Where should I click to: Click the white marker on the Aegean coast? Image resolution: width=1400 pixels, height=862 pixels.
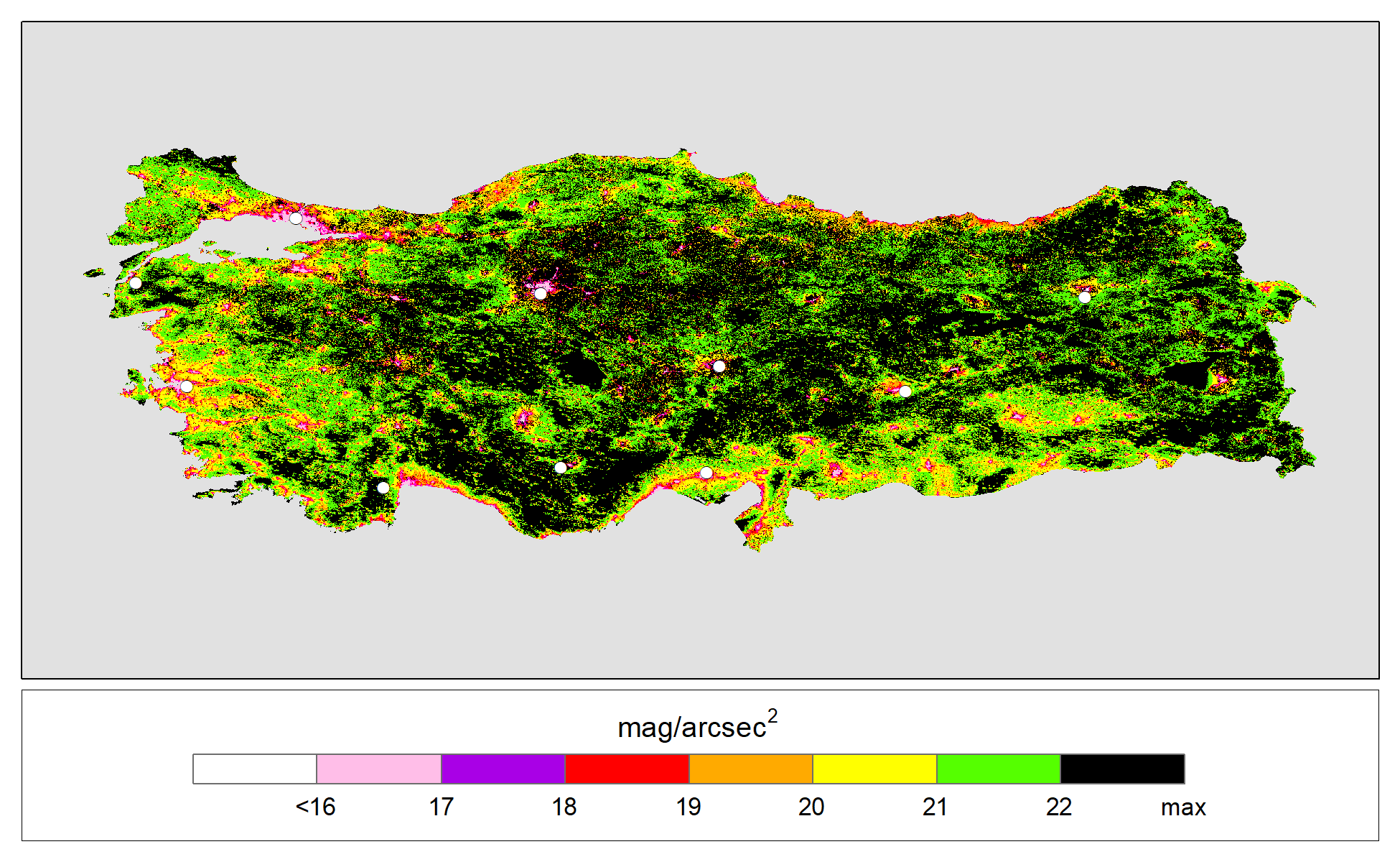(x=187, y=386)
